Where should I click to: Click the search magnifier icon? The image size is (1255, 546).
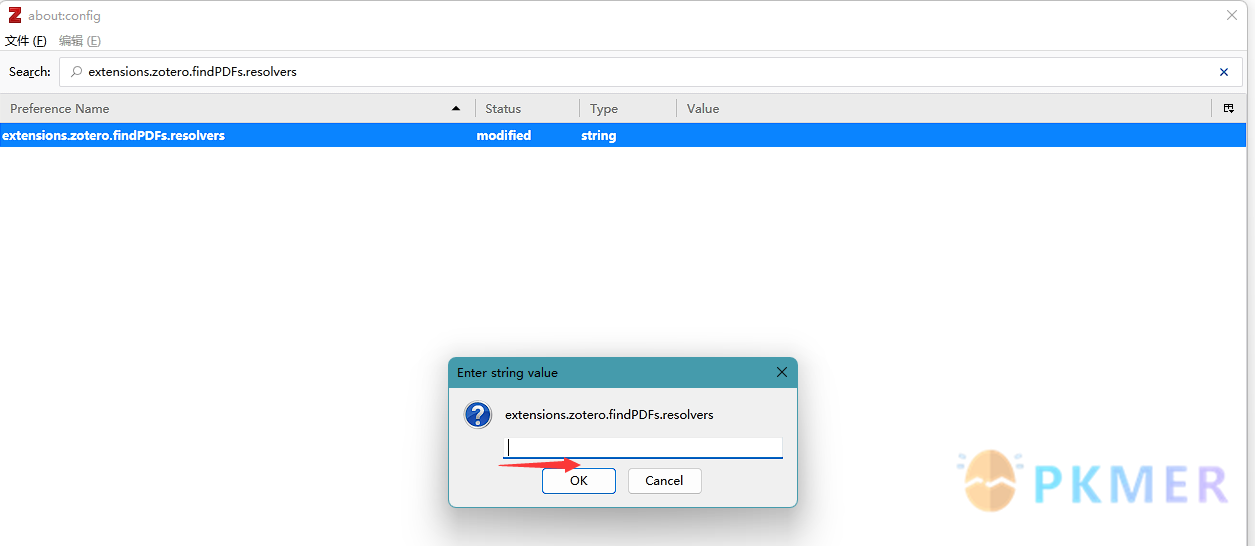pos(76,72)
